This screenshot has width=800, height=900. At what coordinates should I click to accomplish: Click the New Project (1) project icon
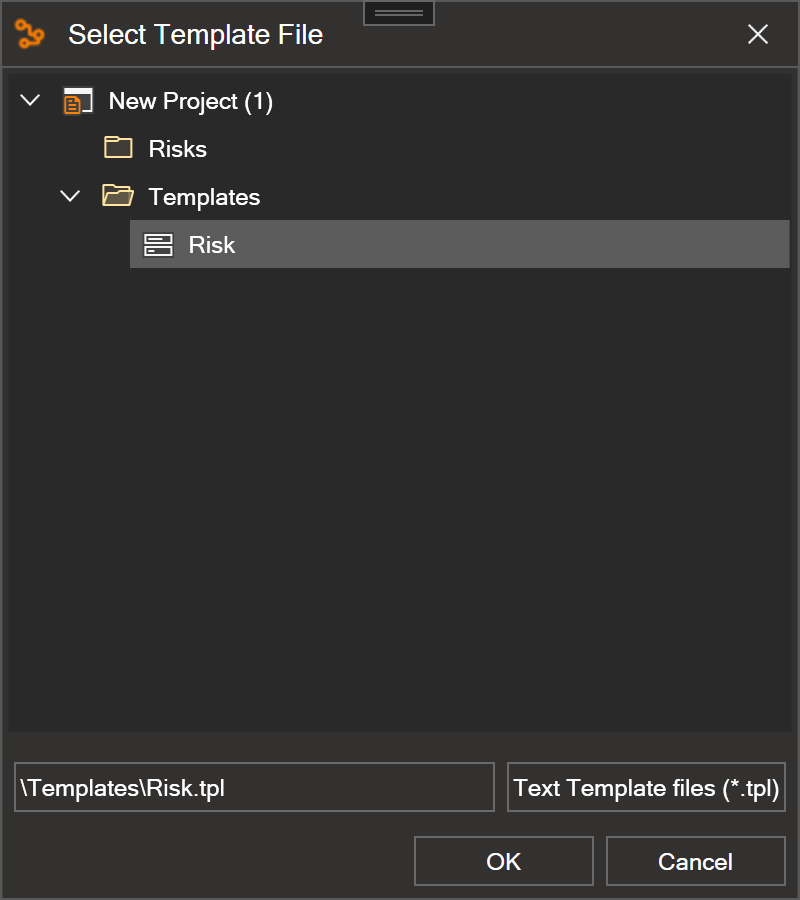[x=78, y=101]
